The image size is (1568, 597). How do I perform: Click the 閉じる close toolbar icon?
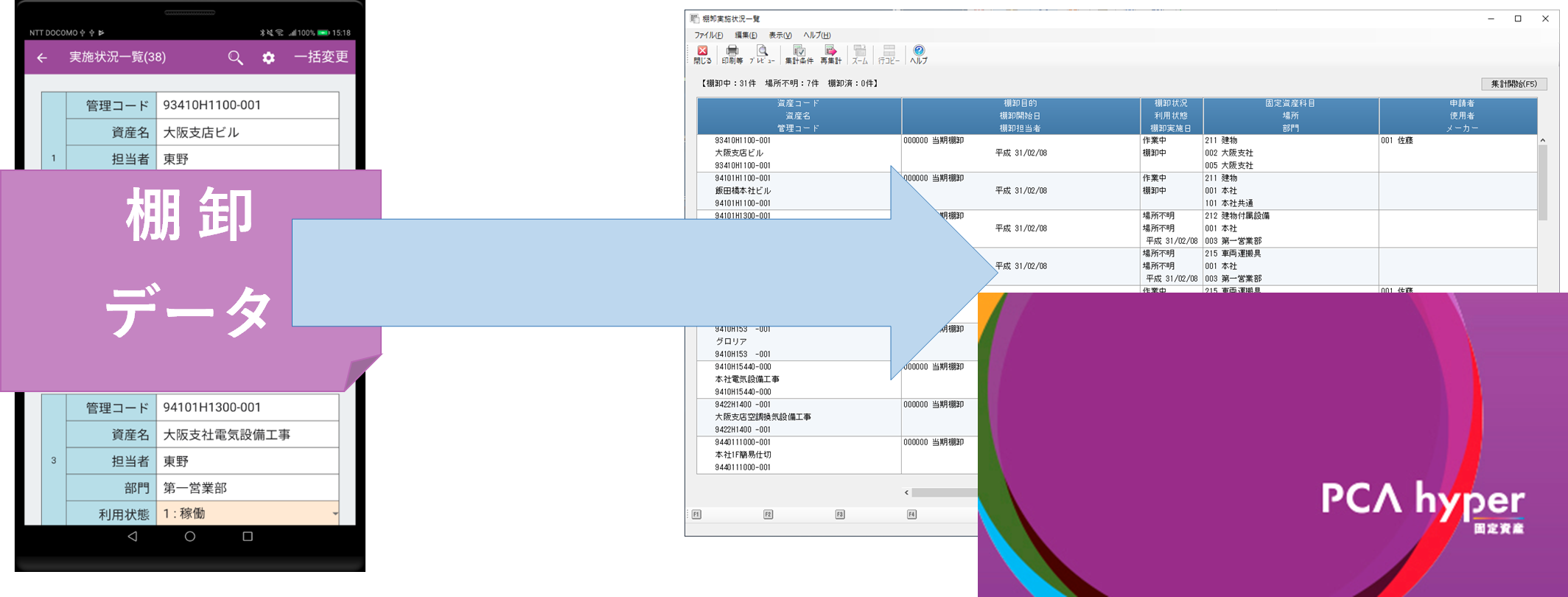(x=702, y=55)
